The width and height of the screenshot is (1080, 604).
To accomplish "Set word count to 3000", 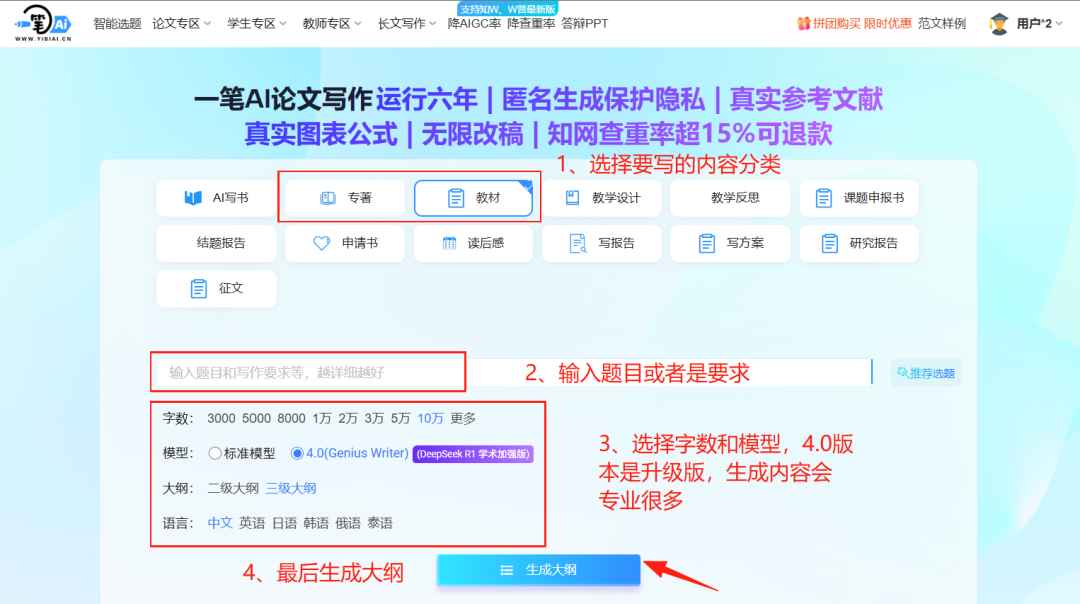I will 221,419.
